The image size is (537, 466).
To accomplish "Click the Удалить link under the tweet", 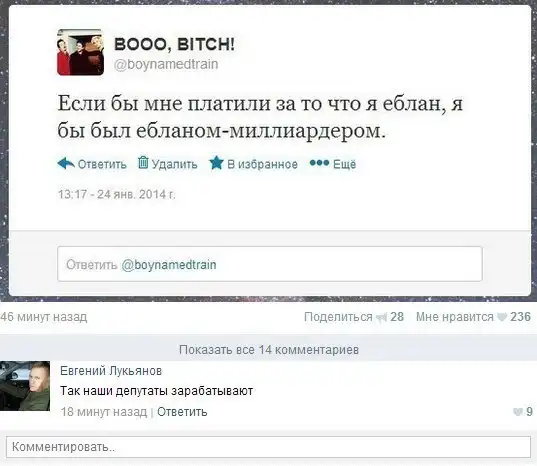I will coord(174,164).
